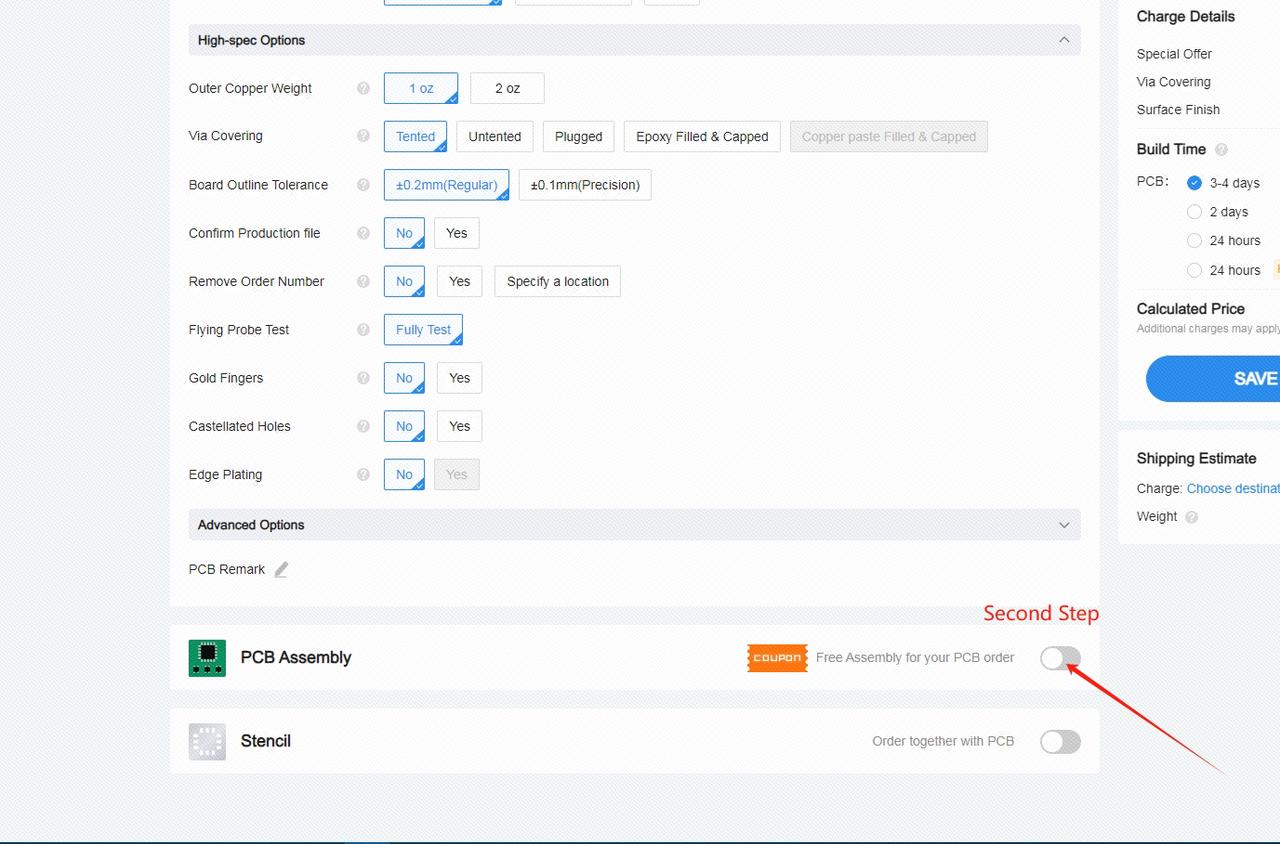Enable the PCB Assembly toggle switch
Image resolution: width=1280 pixels, height=844 pixels.
click(1060, 658)
